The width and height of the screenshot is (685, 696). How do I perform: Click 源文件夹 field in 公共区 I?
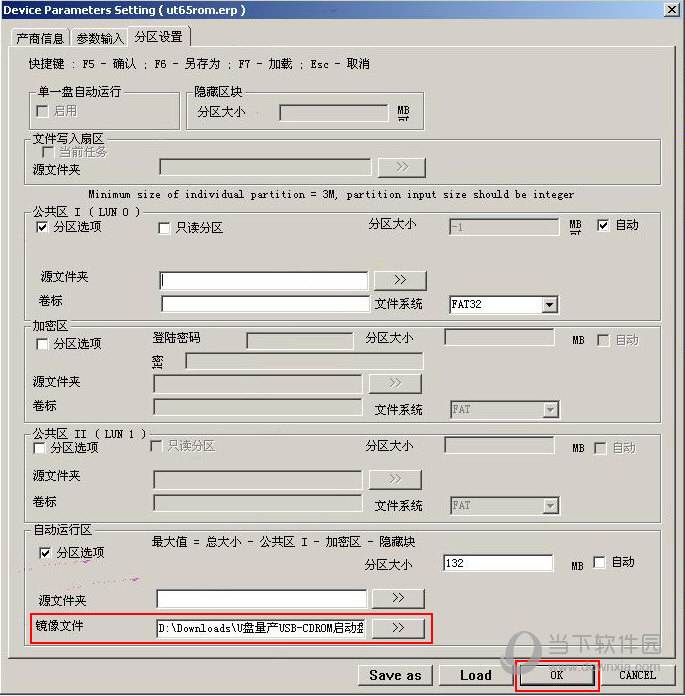263,281
